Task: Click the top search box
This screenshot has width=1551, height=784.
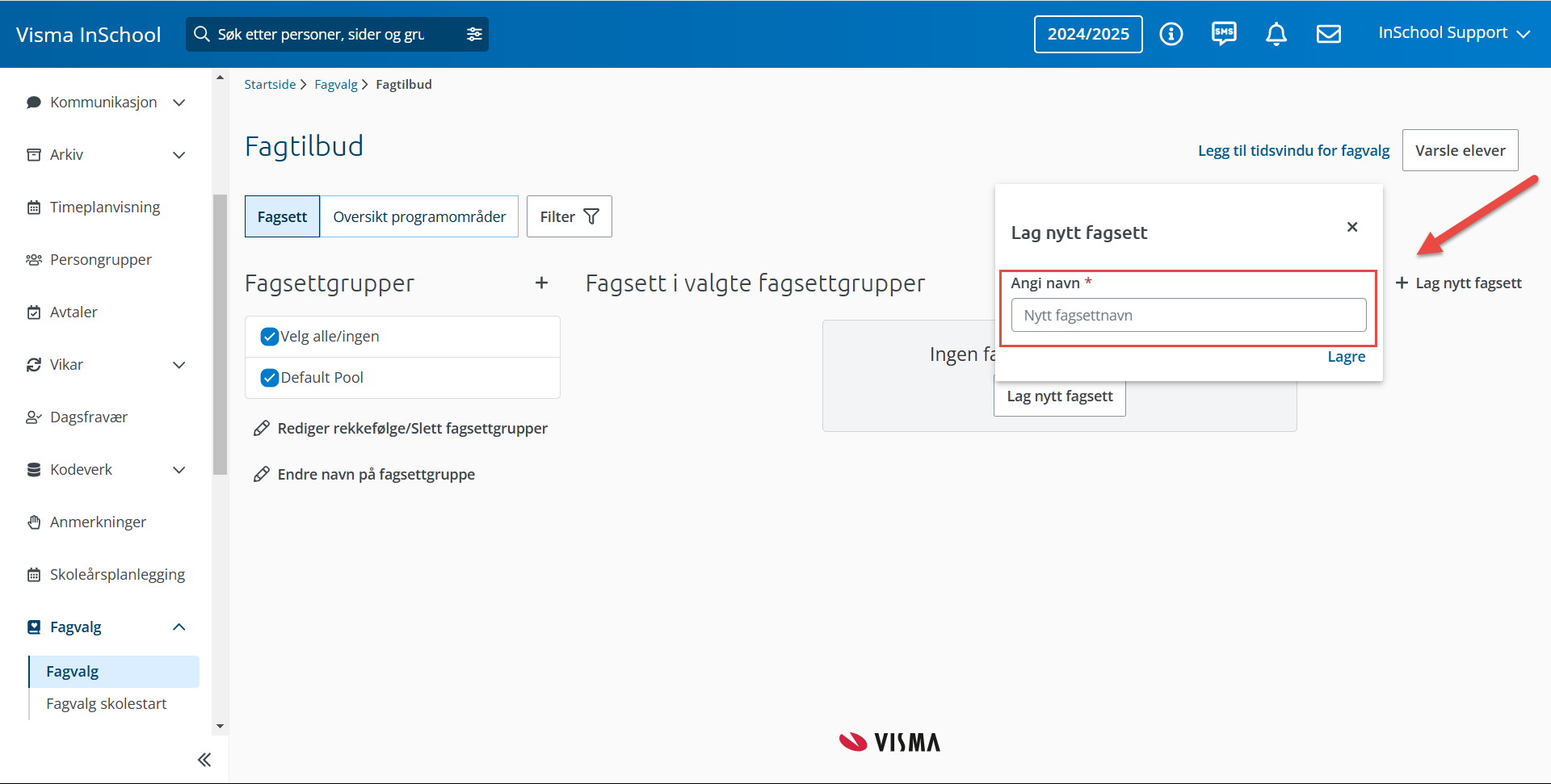Action: coord(337,34)
